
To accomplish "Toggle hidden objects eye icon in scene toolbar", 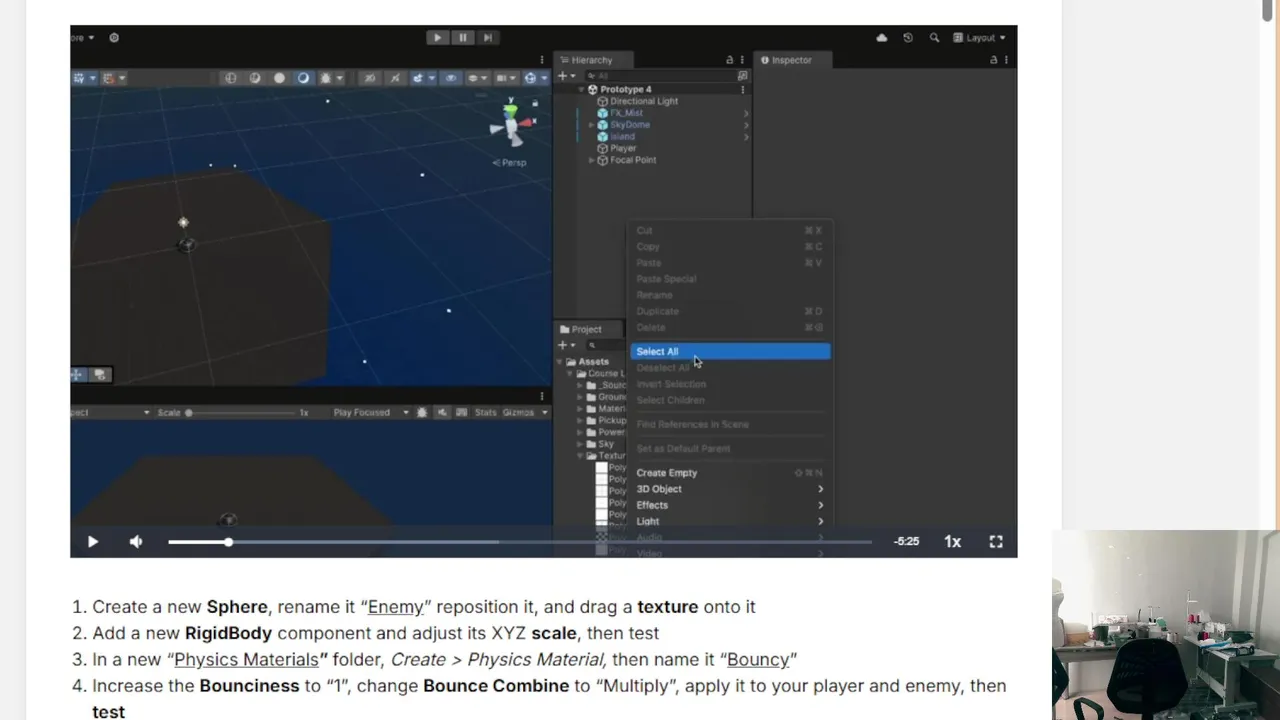I will pyautogui.click(x=451, y=78).
